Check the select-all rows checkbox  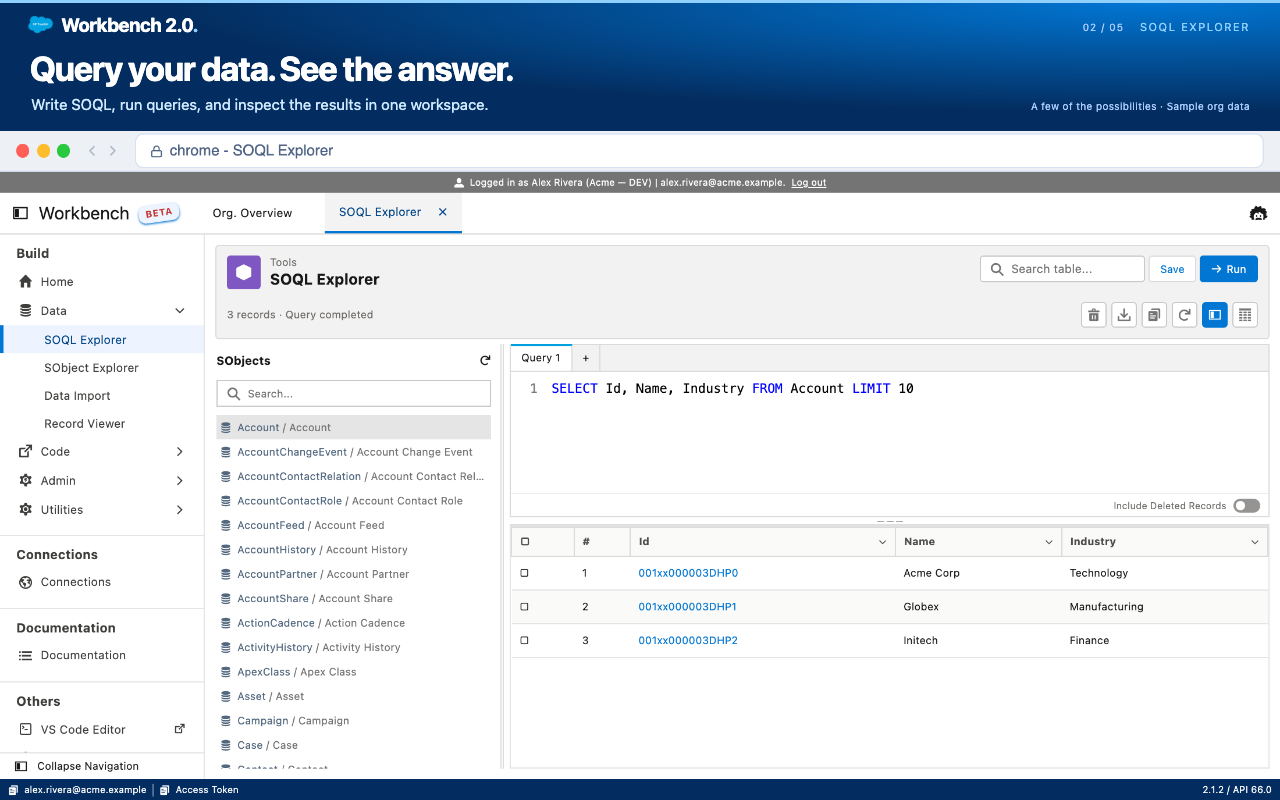click(525, 542)
